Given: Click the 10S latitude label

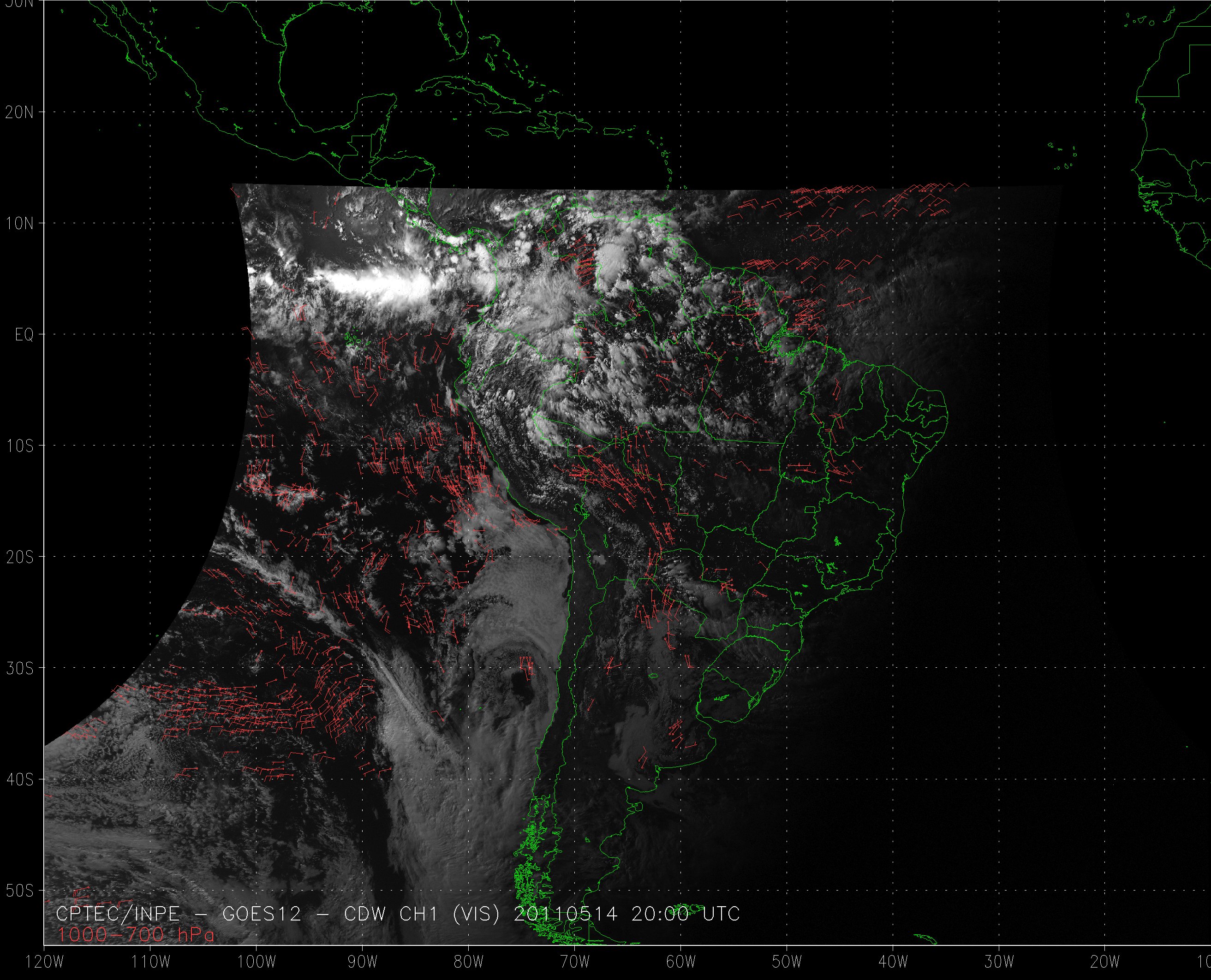Looking at the screenshot, I should tap(19, 446).
